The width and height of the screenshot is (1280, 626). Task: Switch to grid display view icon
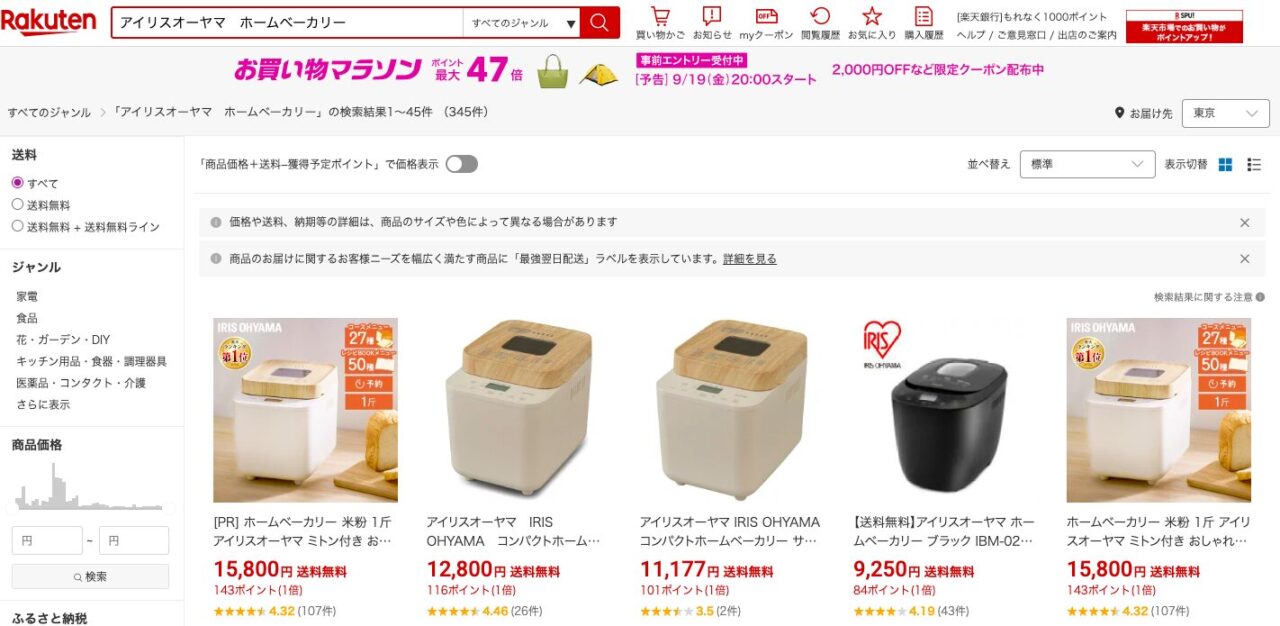tap(1225, 164)
